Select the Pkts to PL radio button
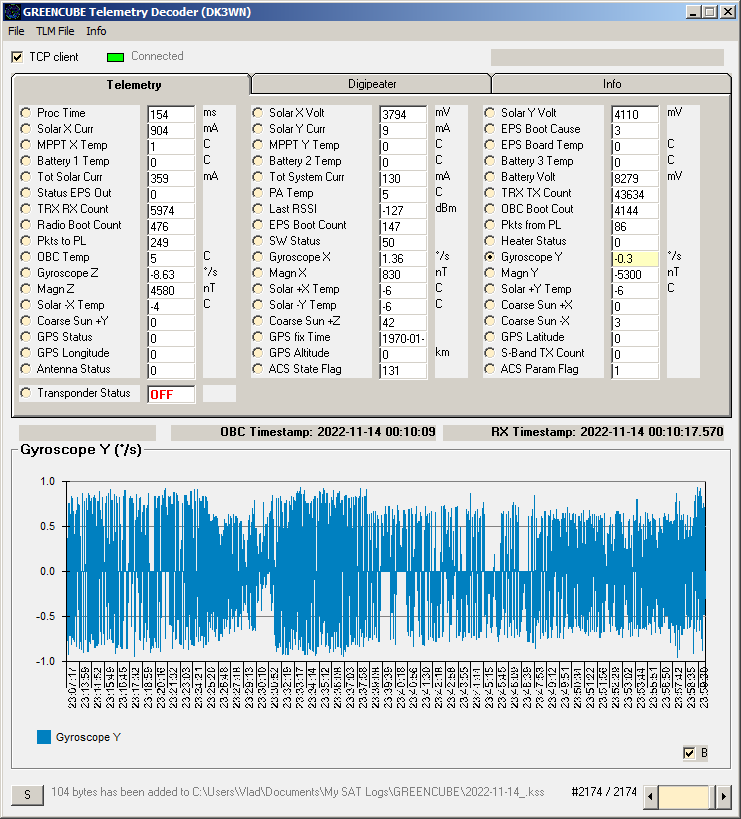The width and height of the screenshot is (741, 819). [26, 241]
